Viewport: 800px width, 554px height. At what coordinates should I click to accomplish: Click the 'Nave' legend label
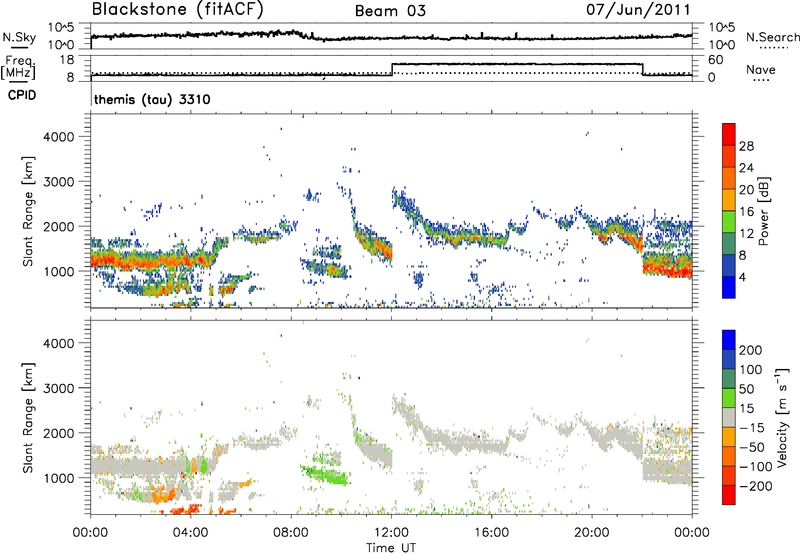pos(760,70)
